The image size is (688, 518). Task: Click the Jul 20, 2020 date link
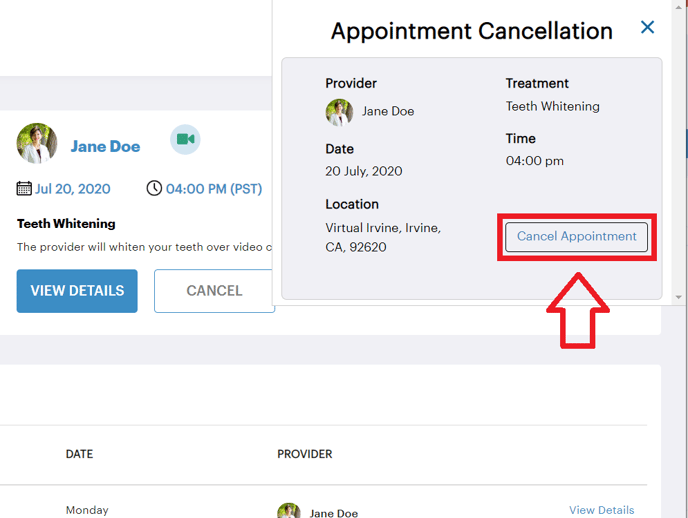pyautogui.click(x=72, y=189)
